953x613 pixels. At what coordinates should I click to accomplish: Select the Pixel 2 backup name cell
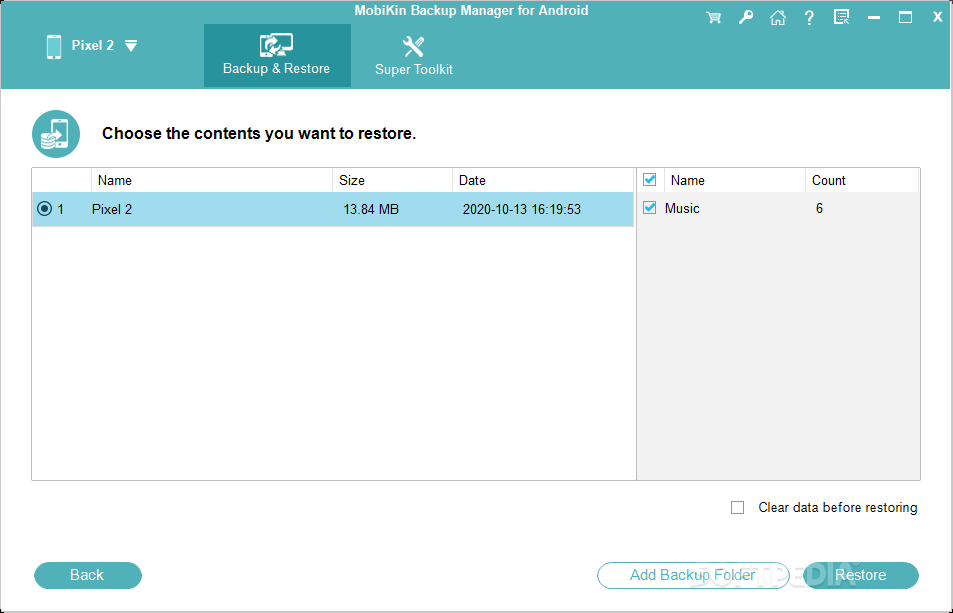[x=112, y=210]
